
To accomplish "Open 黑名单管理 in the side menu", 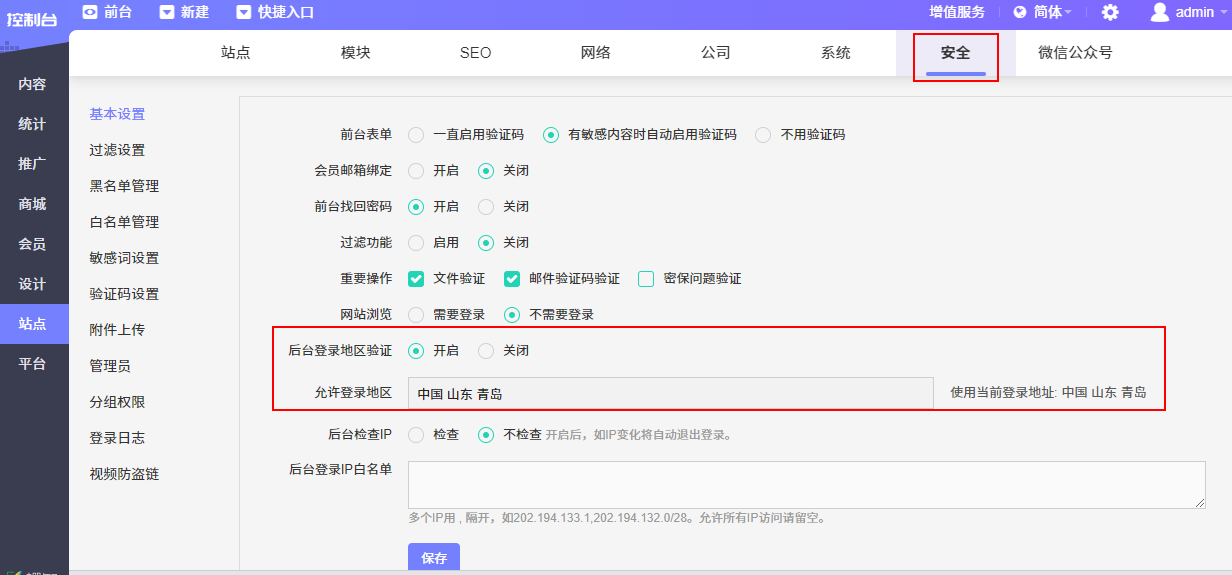I will 124,186.
